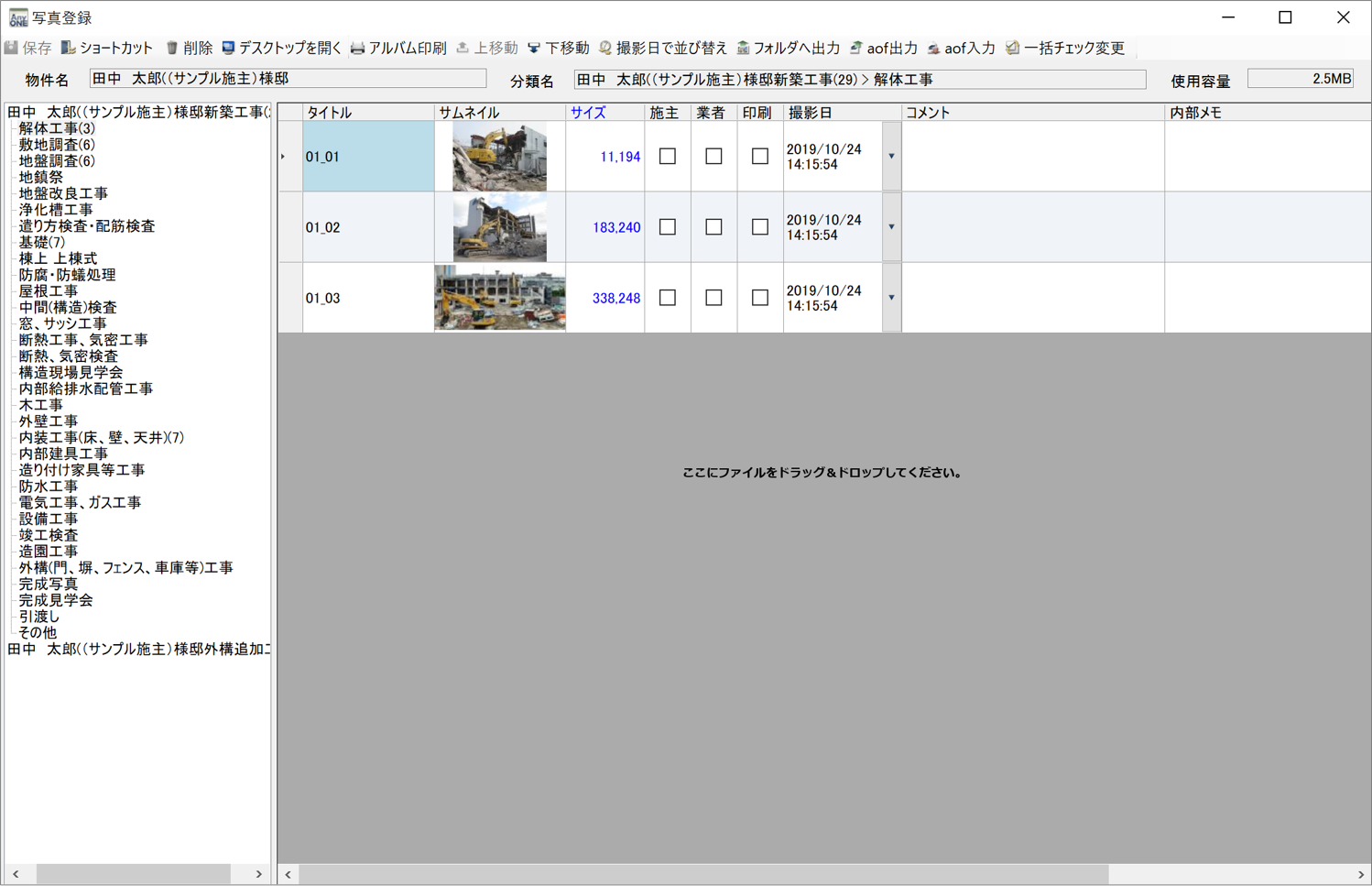Select the 解体工事(3) tree item
This screenshot has width=1372, height=886.
pos(55,128)
